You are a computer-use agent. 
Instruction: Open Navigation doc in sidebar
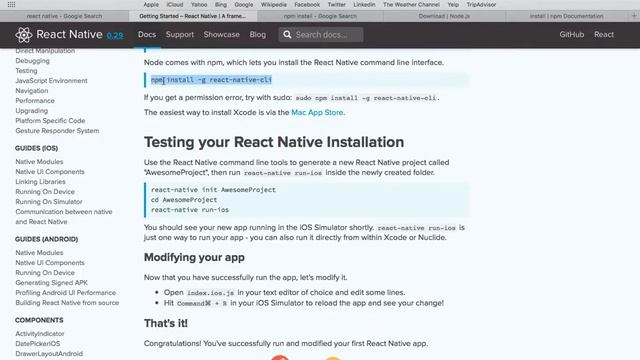coord(31,91)
